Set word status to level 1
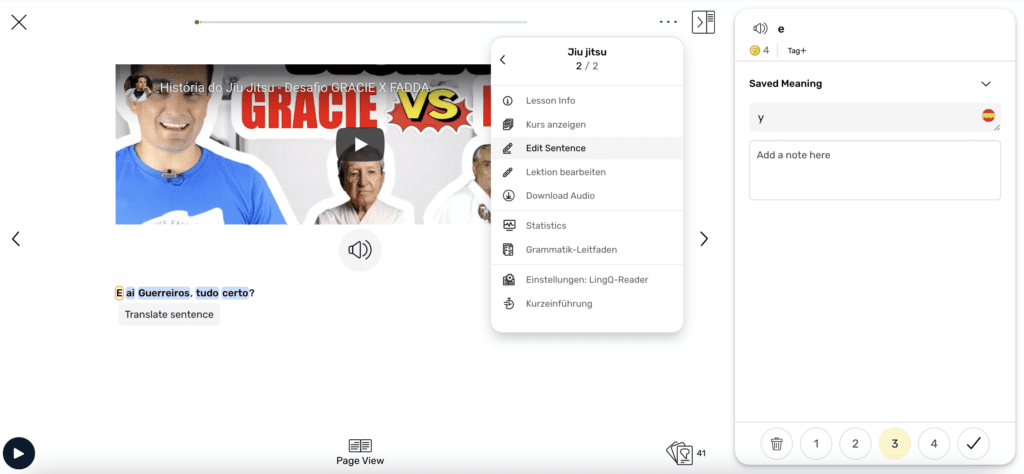The image size is (1024, 474). tap(816, 443)
